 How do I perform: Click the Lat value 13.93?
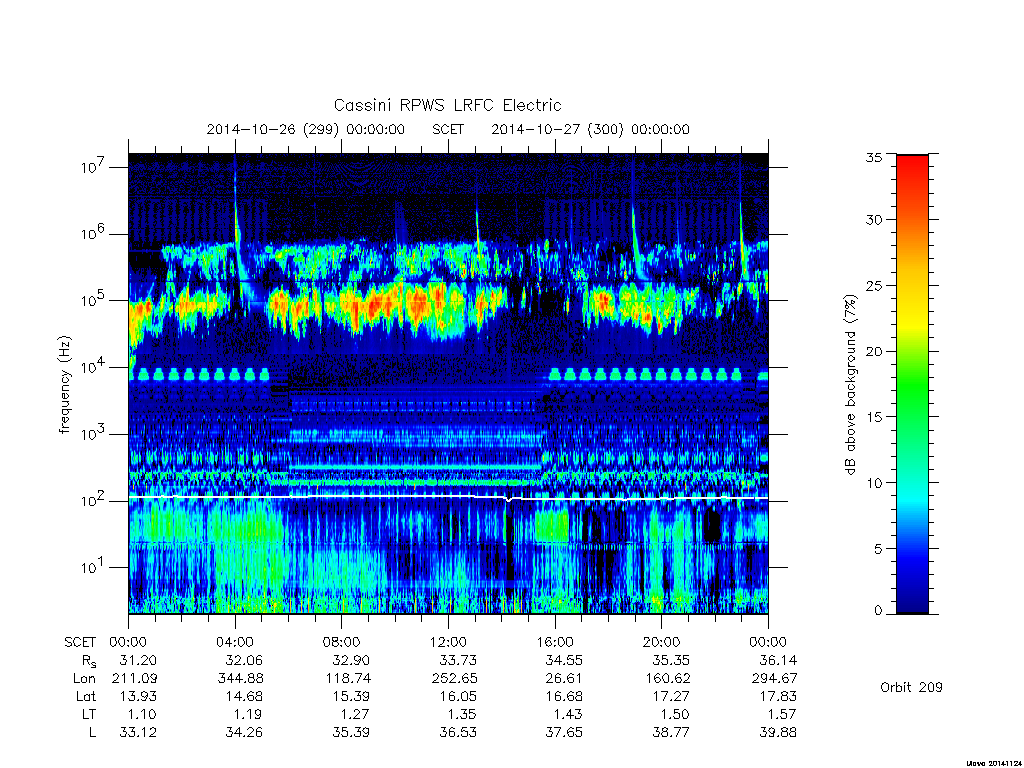point(138,697)
